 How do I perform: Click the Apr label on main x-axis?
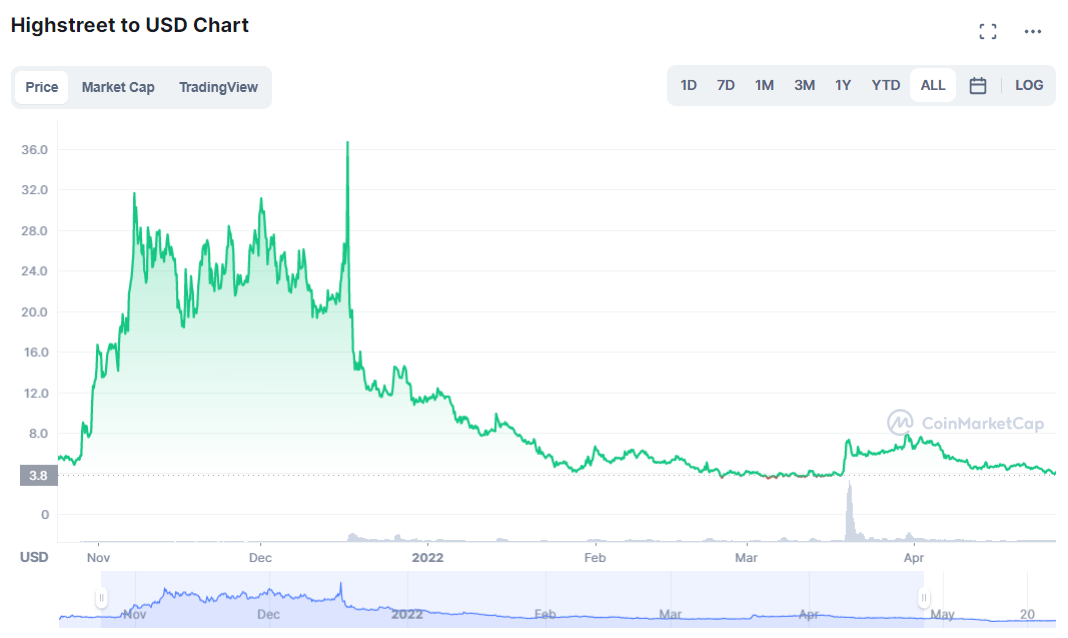click(913, 558)
